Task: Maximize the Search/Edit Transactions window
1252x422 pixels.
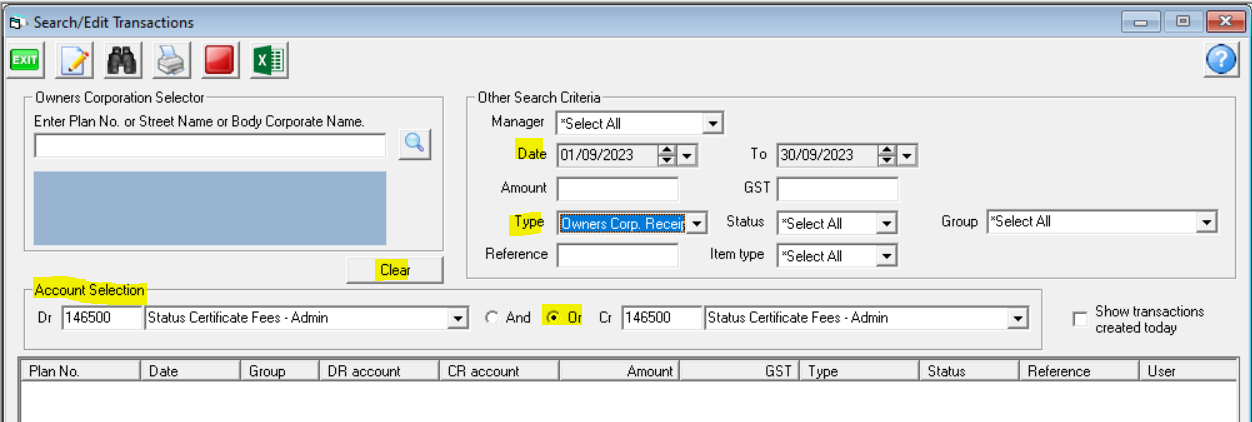Action: pos(1183,21)
